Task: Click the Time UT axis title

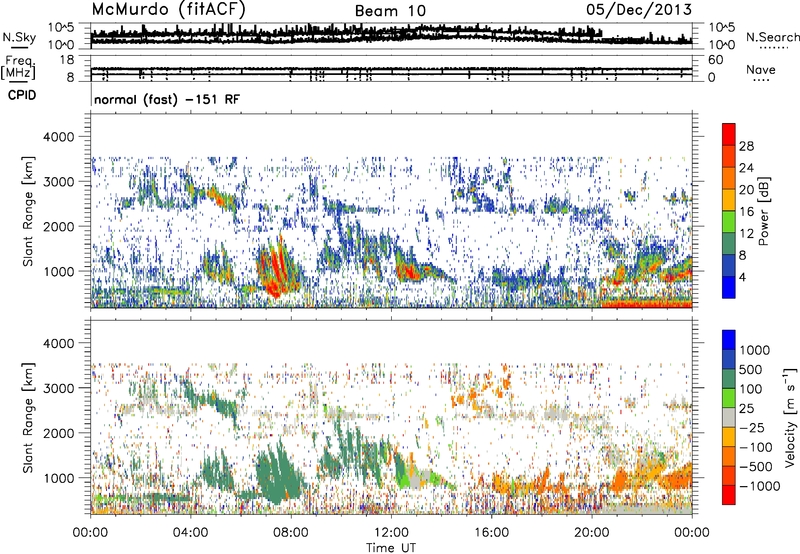Action: coord(391,548)
